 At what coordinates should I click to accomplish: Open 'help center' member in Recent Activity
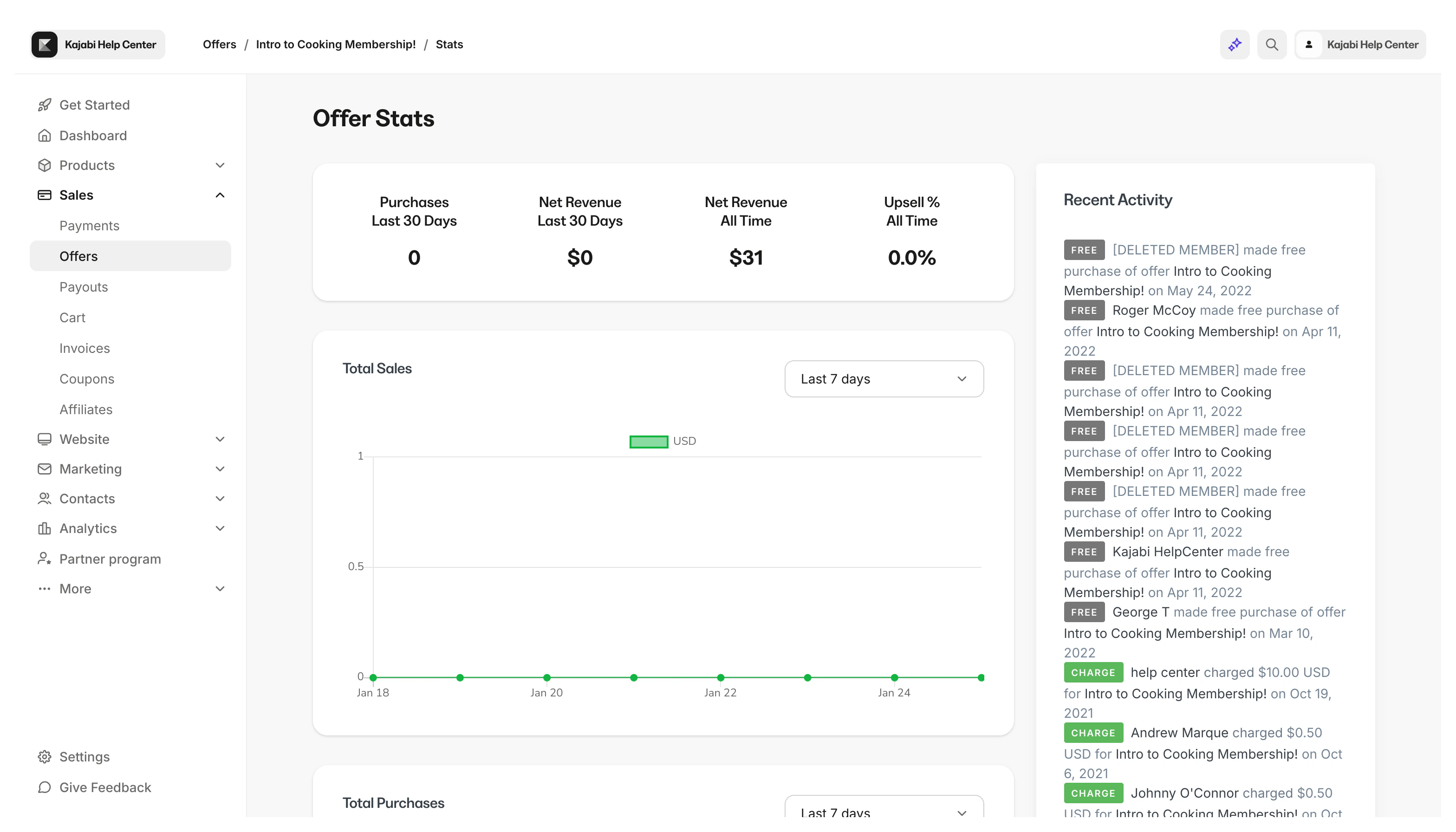pyautogui.click(x=1165, y=673)
